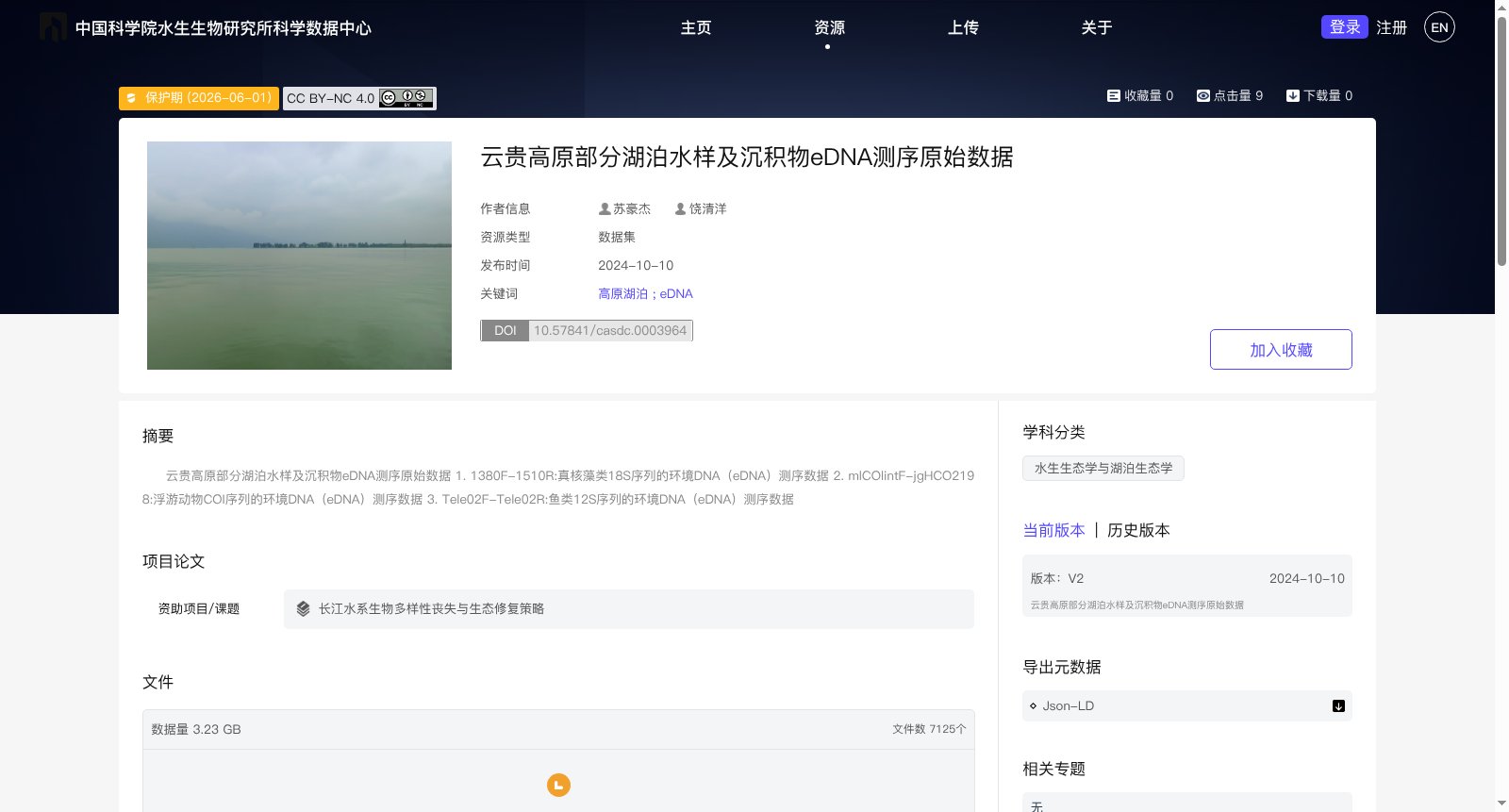The width and height of the screenshot is (1509, 812).
Task: Open the 关于 navigation tab
Action: (x=1097, y=28)
